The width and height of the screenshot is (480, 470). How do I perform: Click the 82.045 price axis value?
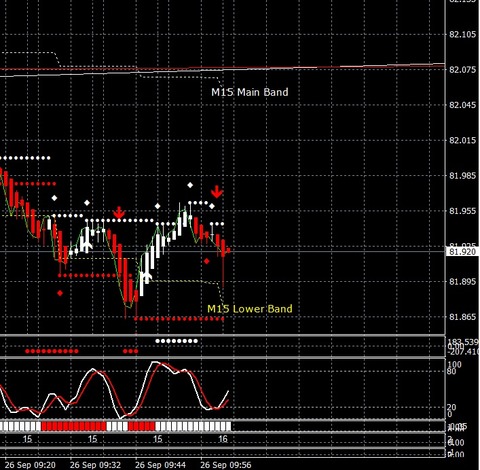(x=463, y=105)
